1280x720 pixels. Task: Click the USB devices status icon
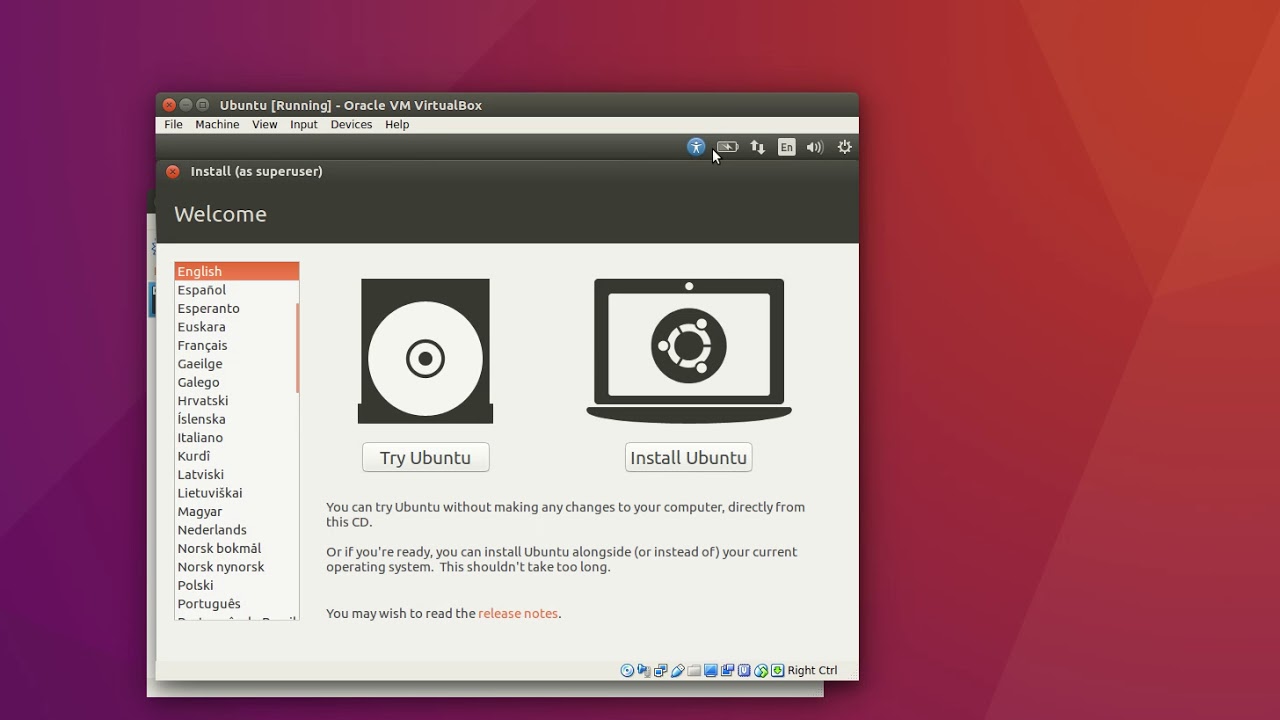[x=678, y=670]
